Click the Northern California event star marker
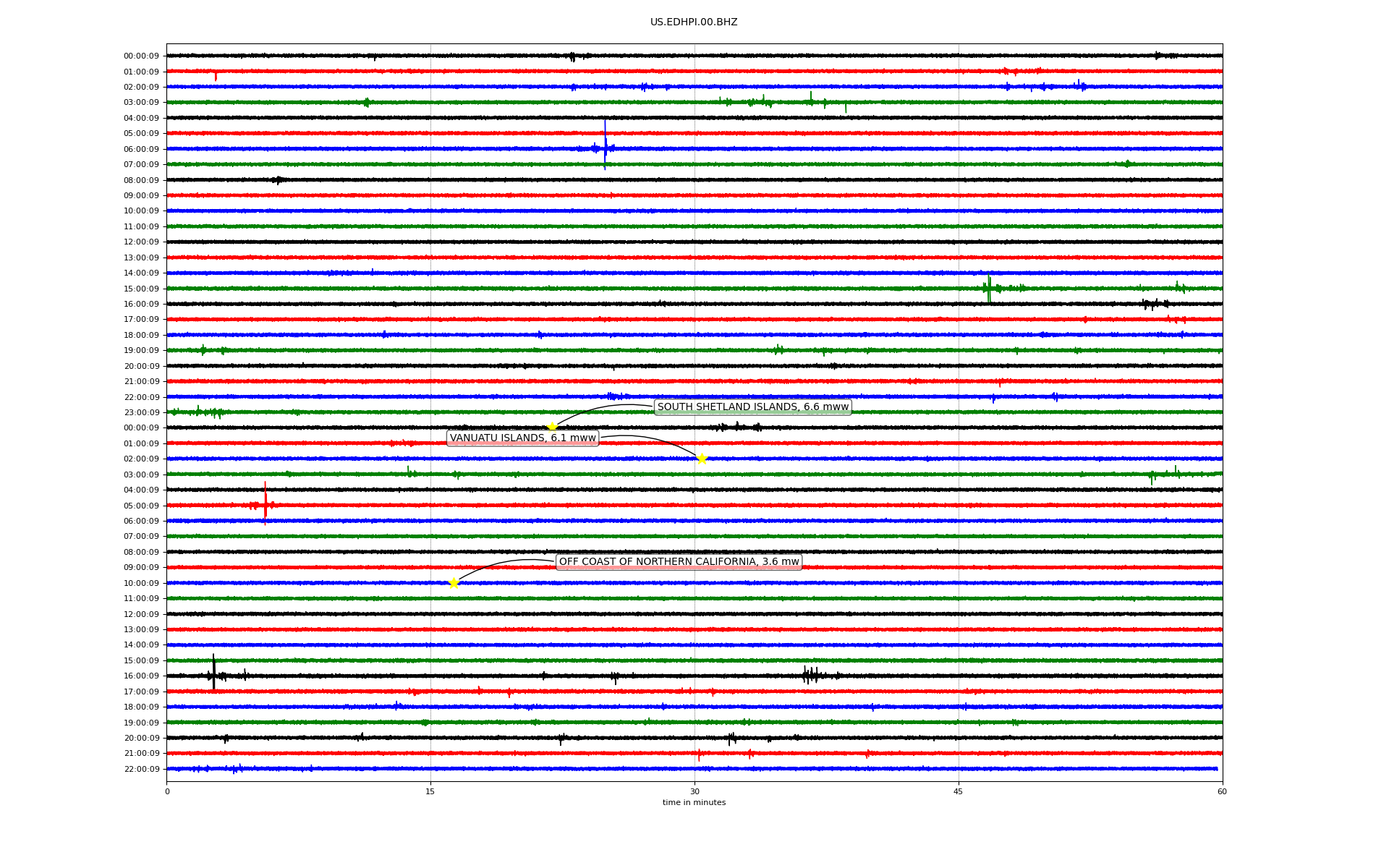The width and height of the screenshot is (1389, 868). (x=454, y=583)
